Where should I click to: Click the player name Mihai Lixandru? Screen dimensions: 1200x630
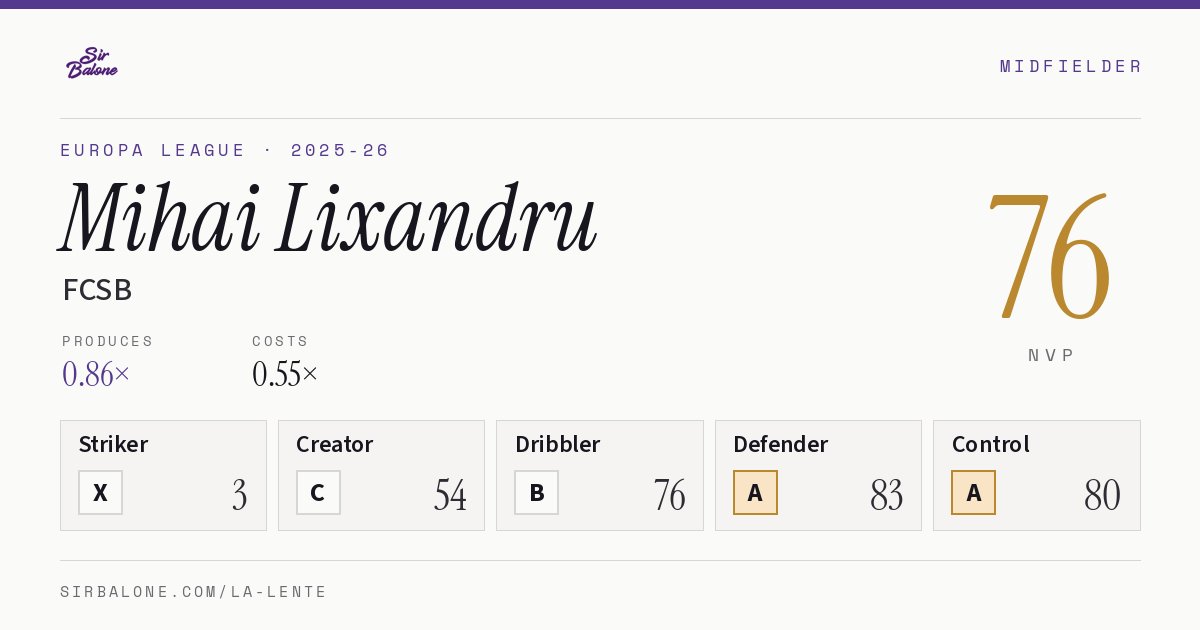click(329, 217)
